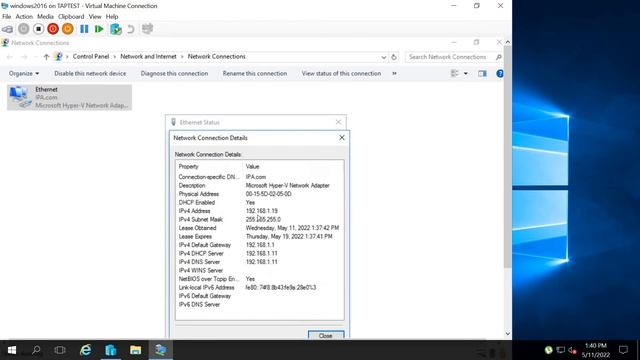640x360 pixels.
Task: Click the Revert undo arrow icon
Action: pyautogui.click(x=131, y=29)
